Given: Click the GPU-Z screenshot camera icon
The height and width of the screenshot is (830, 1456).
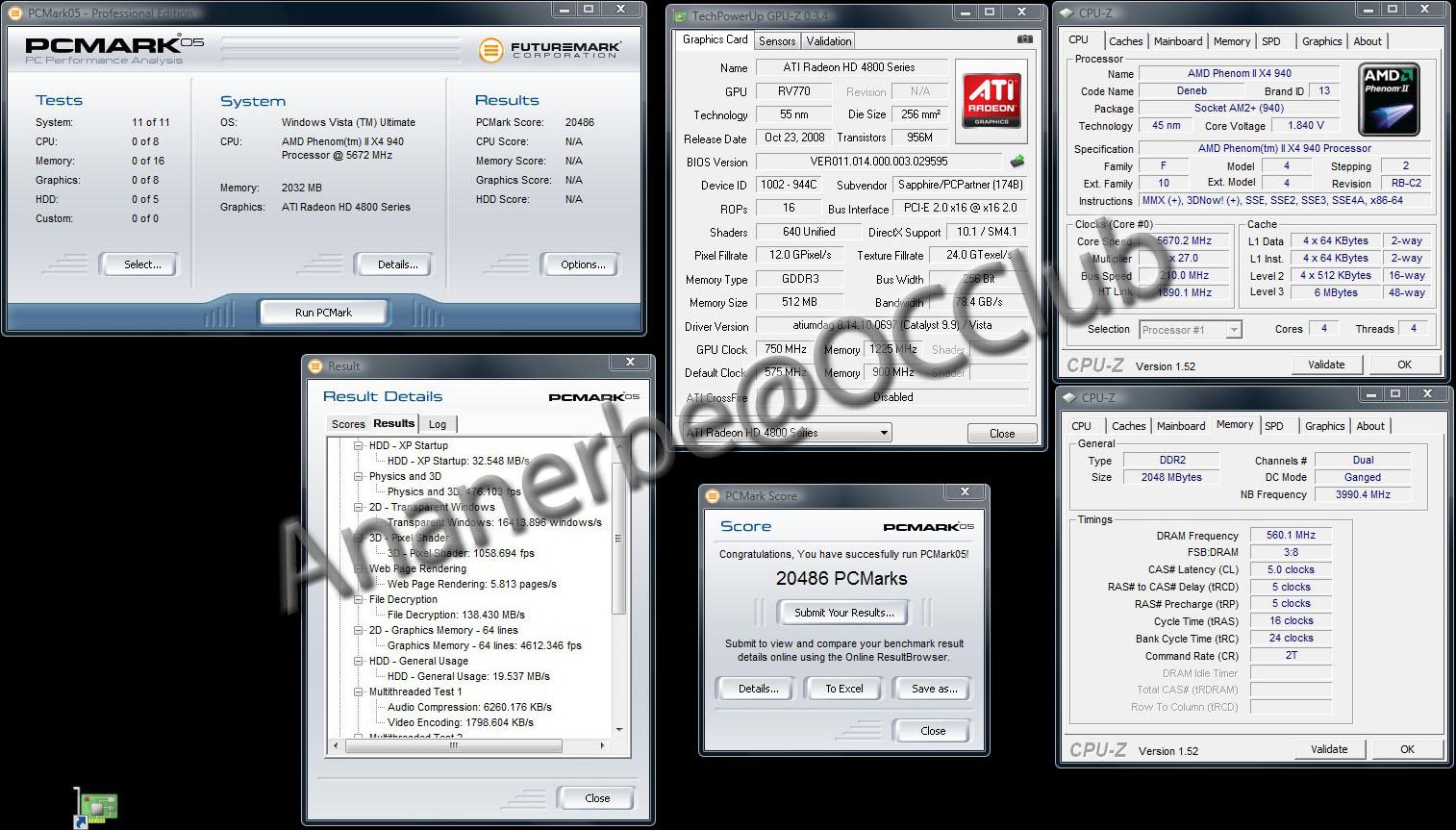Looking at the screenshot, I should pyautogui.click(x=1025, y=39).
